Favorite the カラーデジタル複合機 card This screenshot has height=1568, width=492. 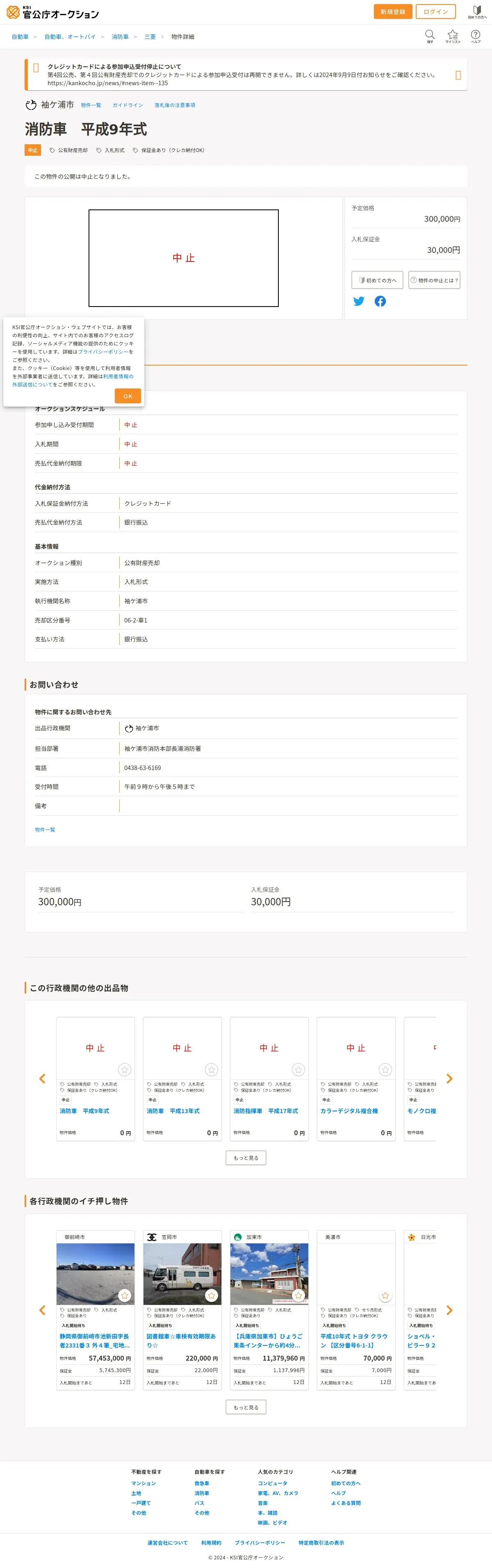click(385, 1069)
